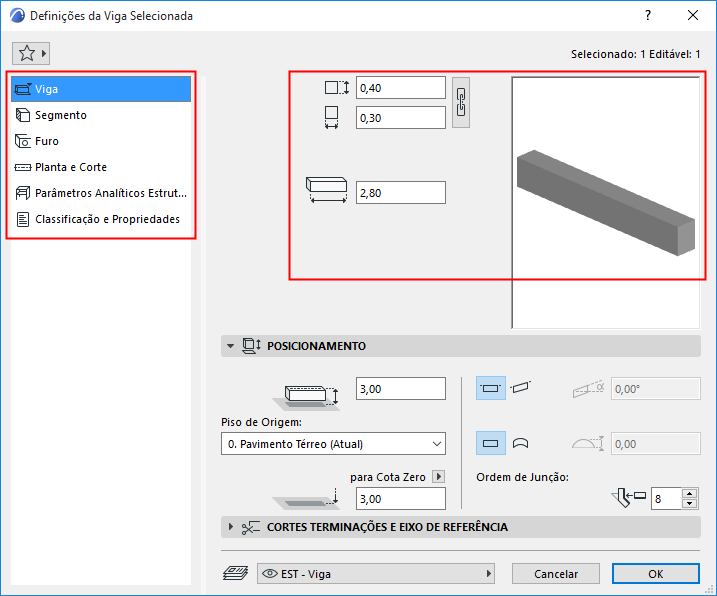Click the disabled curve height field 0,00
The image size is (717, 596).
point(656,444)
